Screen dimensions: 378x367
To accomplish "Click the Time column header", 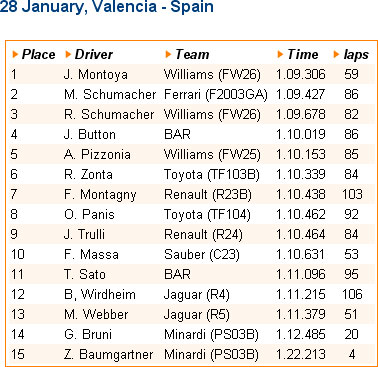I will point(303,54).
